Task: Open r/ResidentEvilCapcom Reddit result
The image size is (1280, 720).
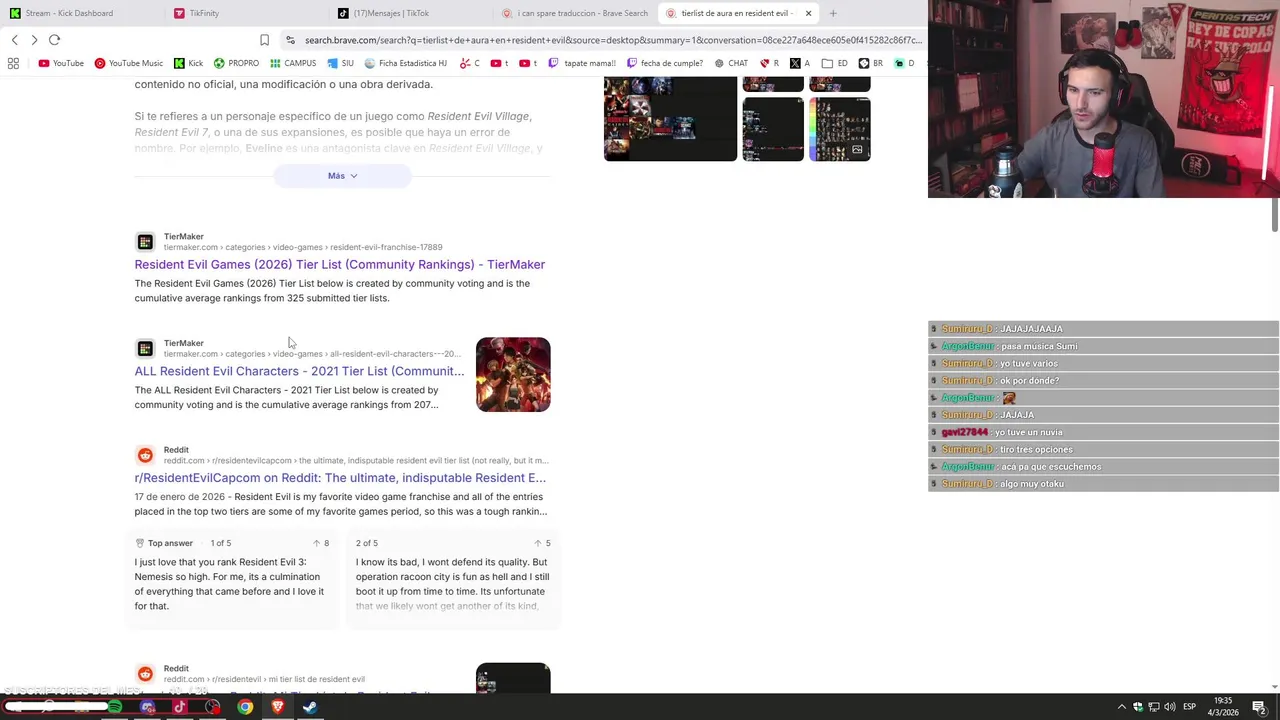Action: [340, 478]
